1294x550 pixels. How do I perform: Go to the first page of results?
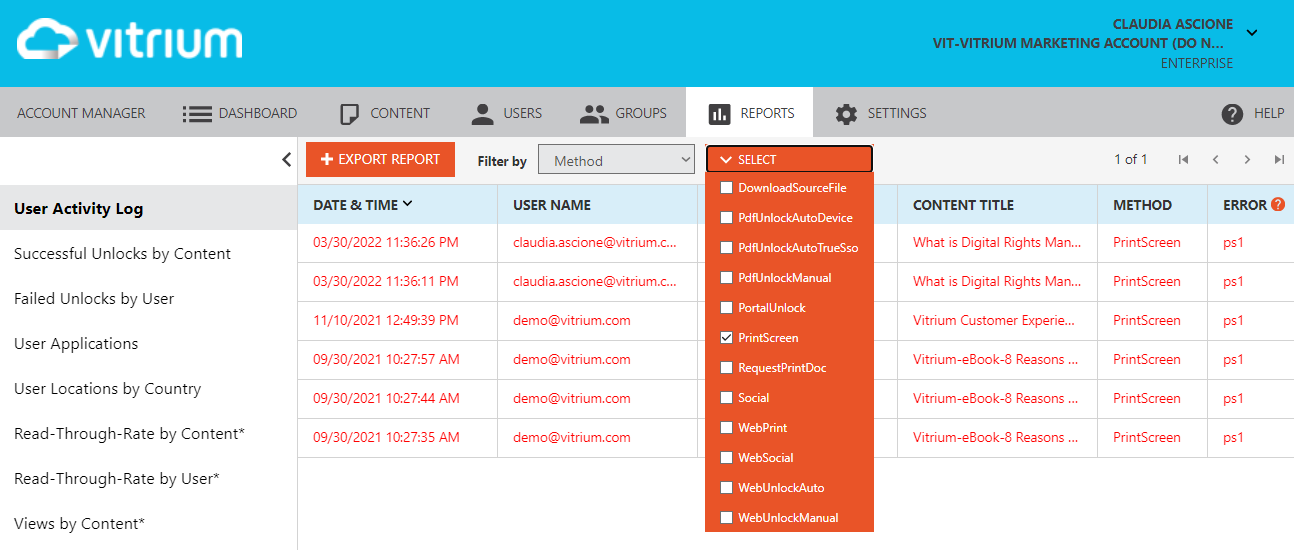point(1183,160)
